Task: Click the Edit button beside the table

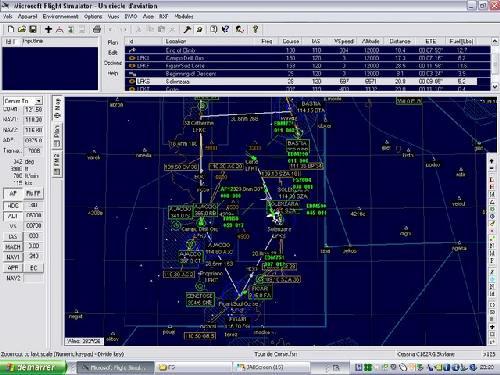Action: [113, 53]
